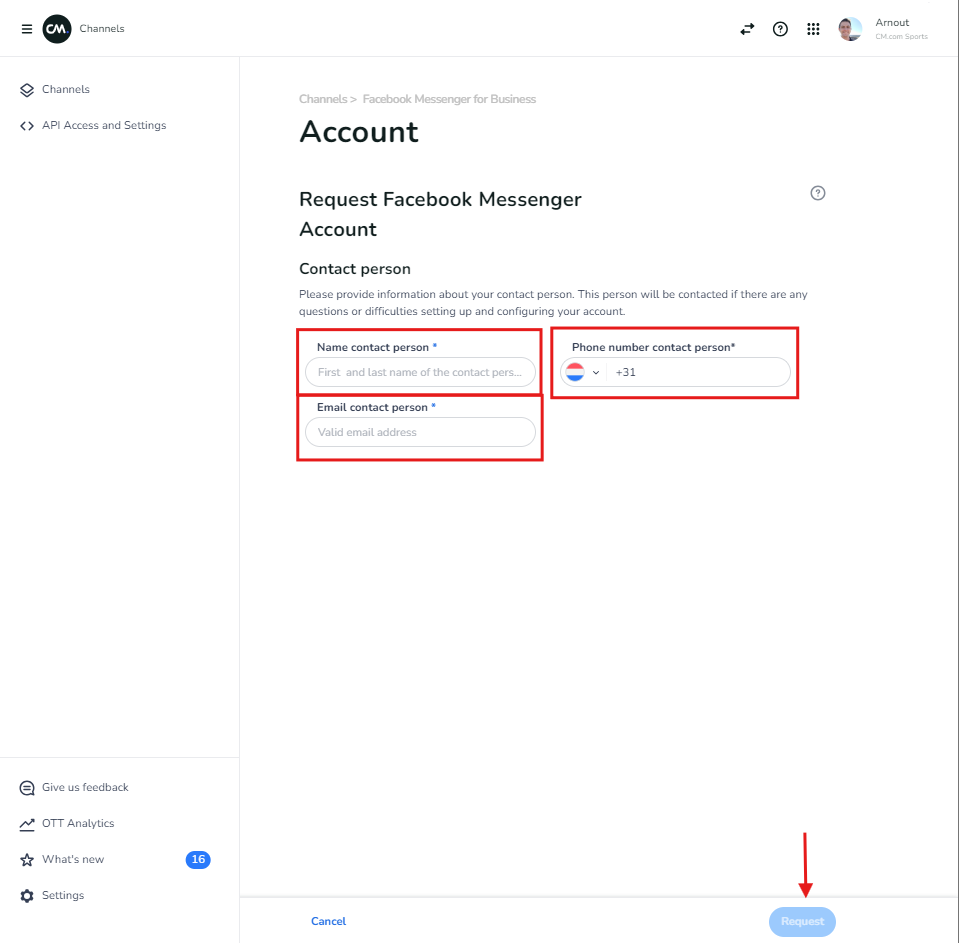The width and height of the screenshot is (959, 943).
Task: Click the Cancel link
Action: point(328,921)
